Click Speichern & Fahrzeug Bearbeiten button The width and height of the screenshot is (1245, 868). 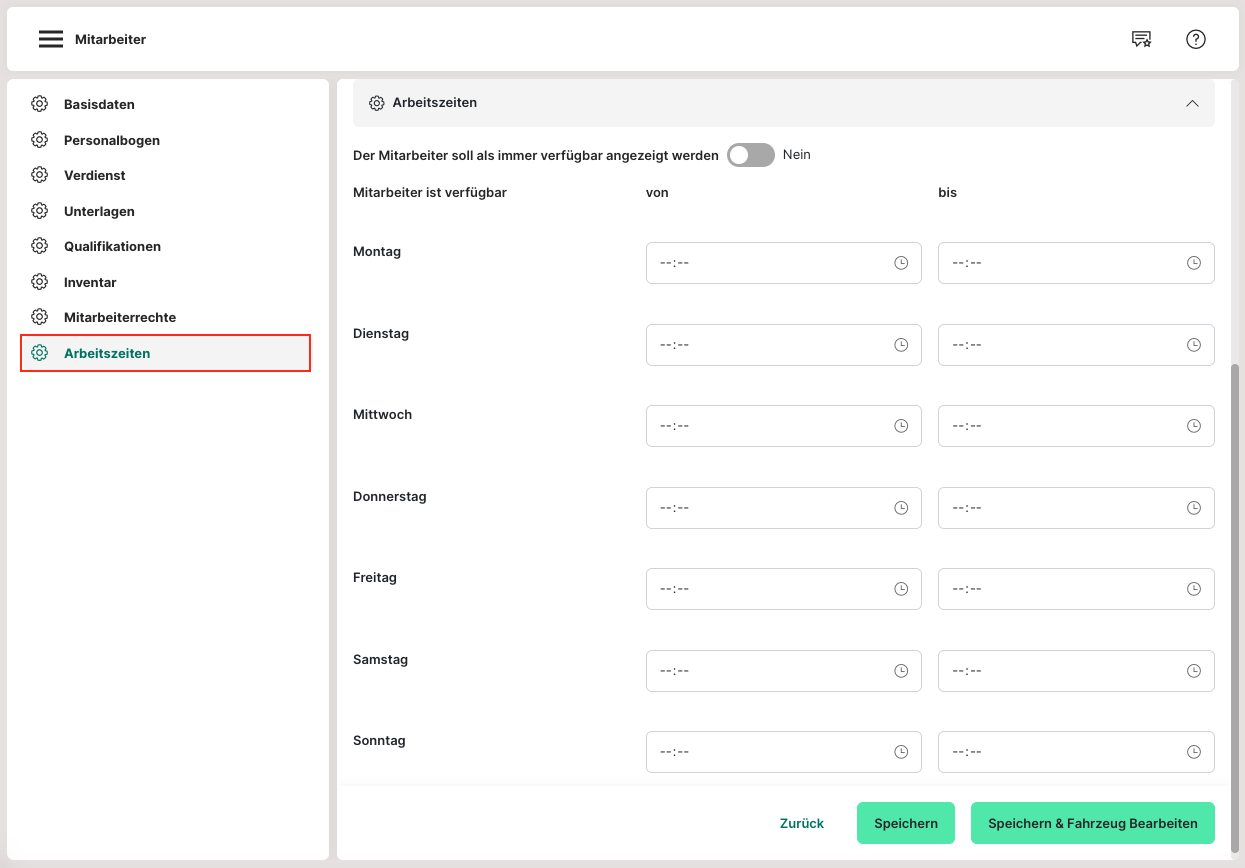pos(1092,823)
